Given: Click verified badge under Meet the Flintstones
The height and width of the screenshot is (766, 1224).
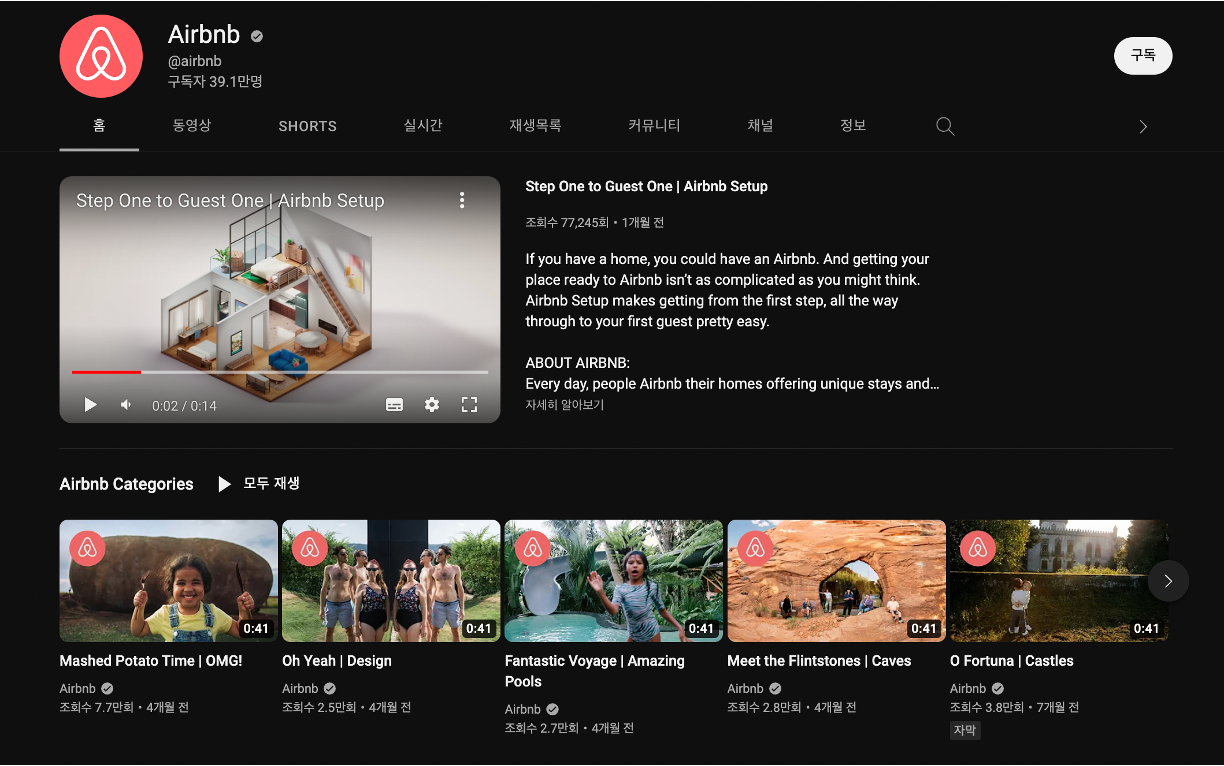Looking at the screenshot, I should 775,688.
